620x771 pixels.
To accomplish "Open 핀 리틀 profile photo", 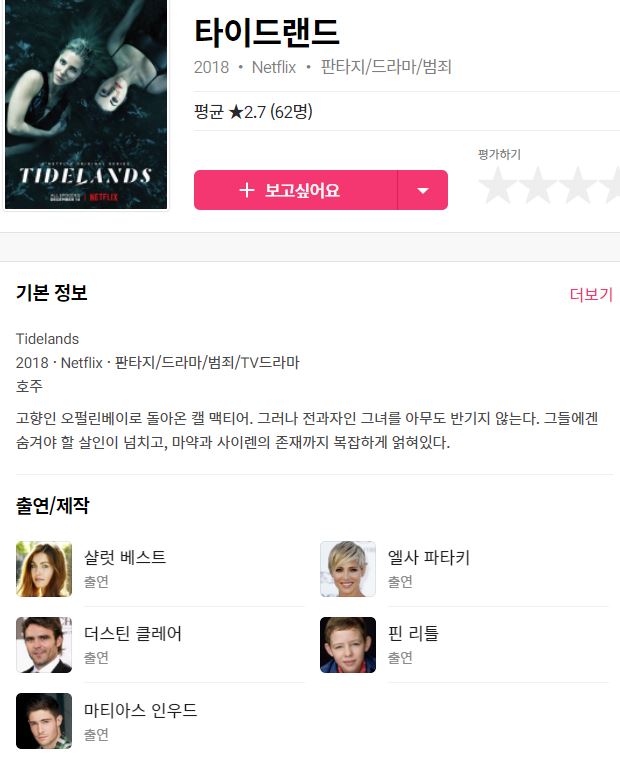I will [348, 645].
